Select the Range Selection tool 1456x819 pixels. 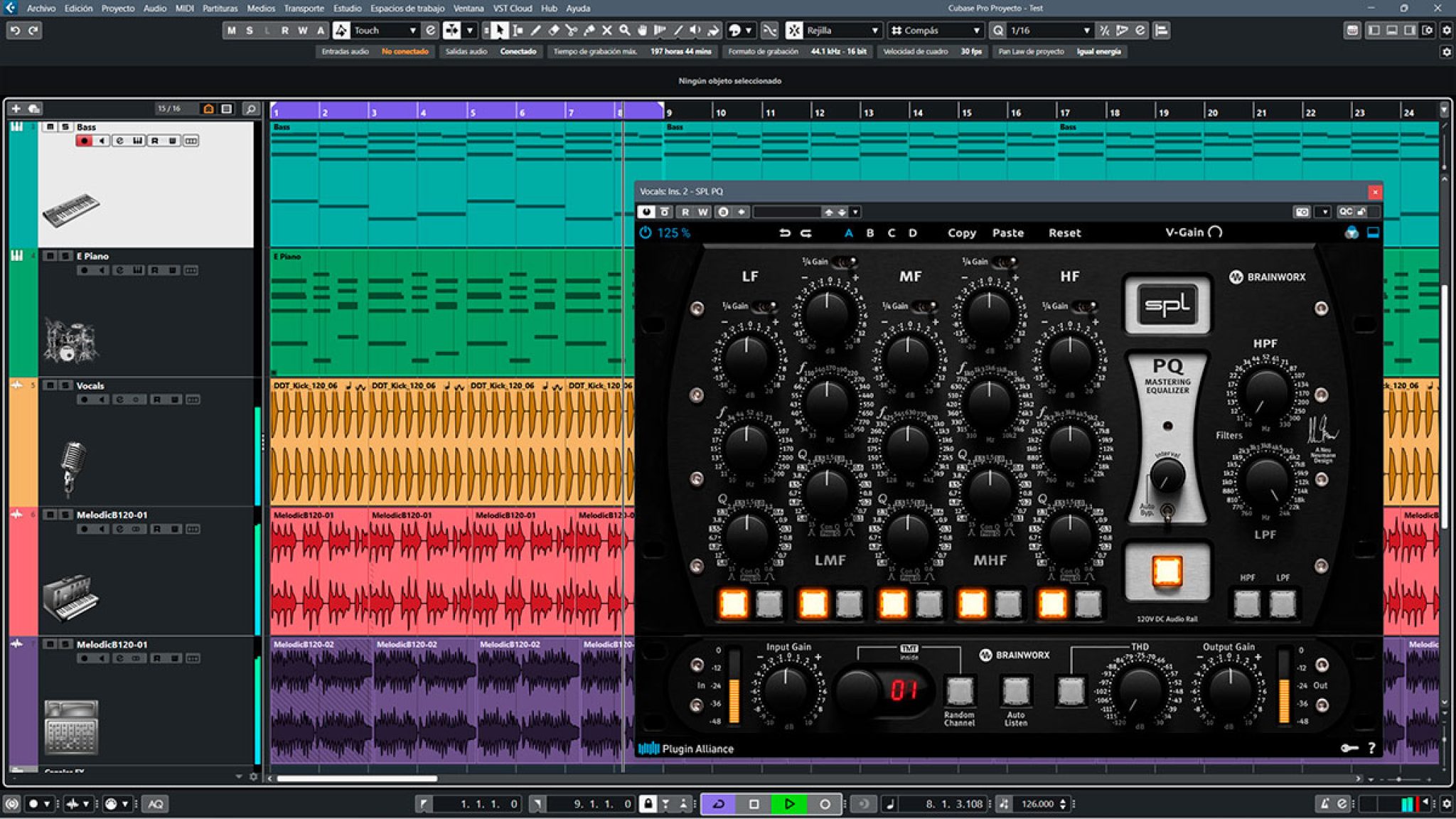point(518,30)
